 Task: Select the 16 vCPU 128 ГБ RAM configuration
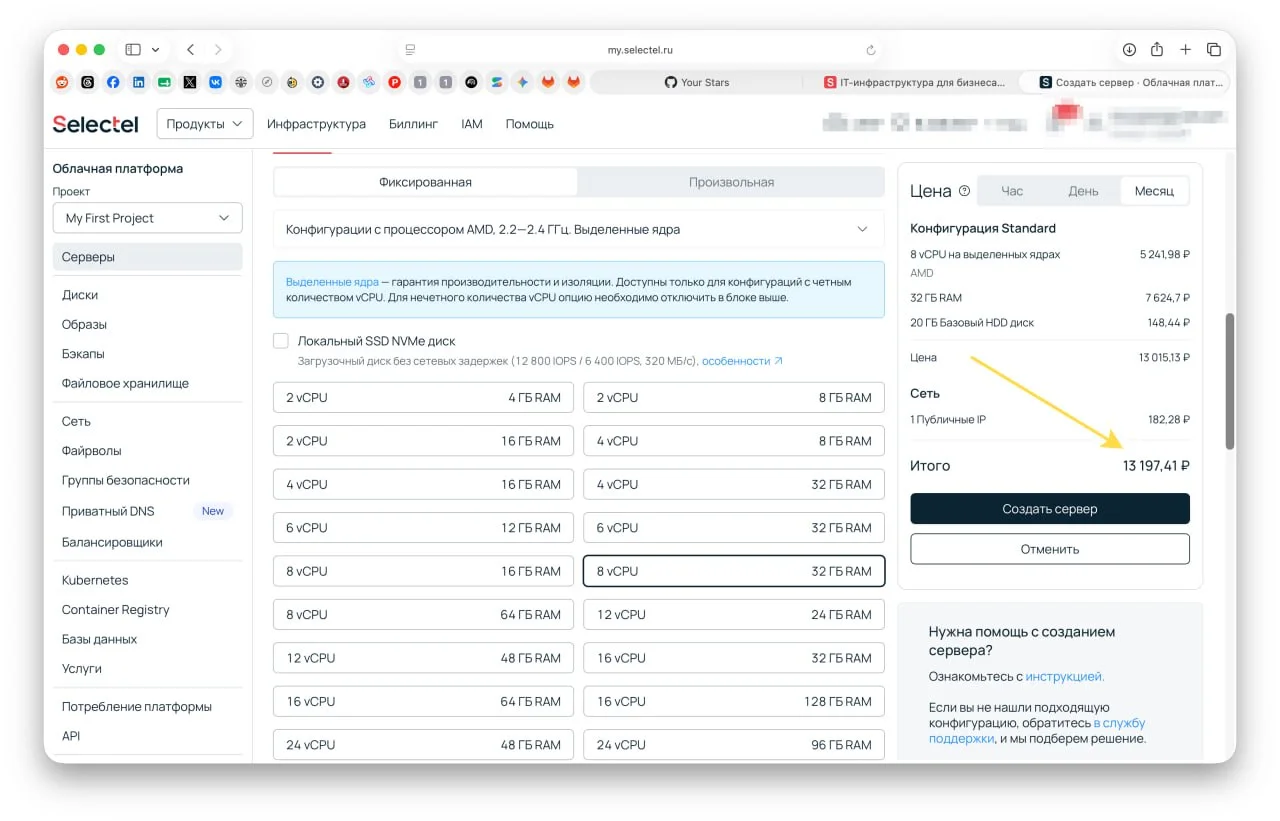point(734,701)
